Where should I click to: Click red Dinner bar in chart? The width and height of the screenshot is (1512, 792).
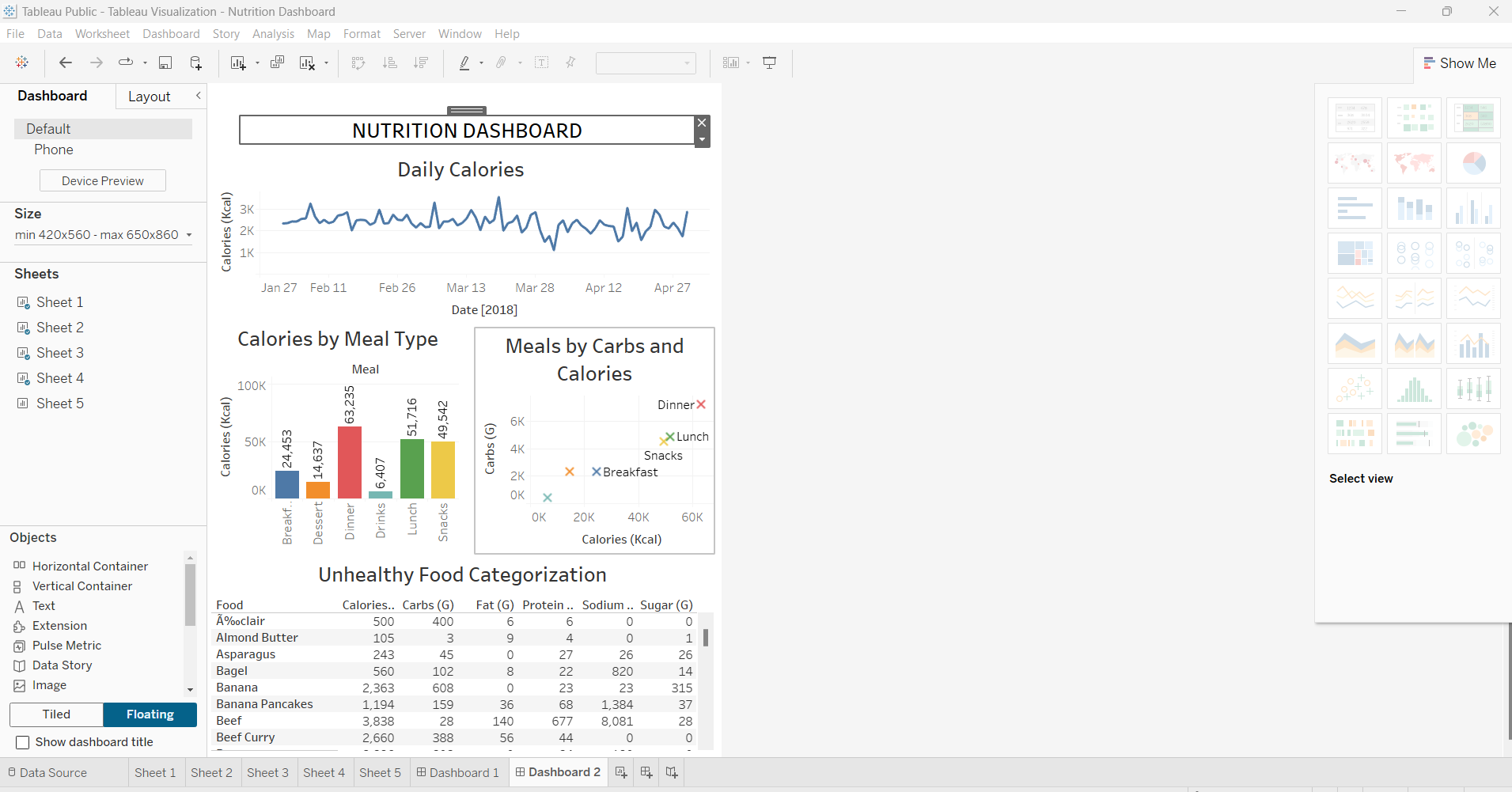tap(350, 462)
